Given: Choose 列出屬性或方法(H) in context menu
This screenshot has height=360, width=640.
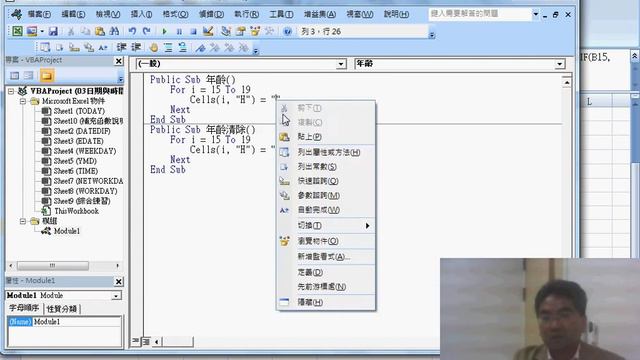Looking at the screenshot, I should click(x=326, y=152).
